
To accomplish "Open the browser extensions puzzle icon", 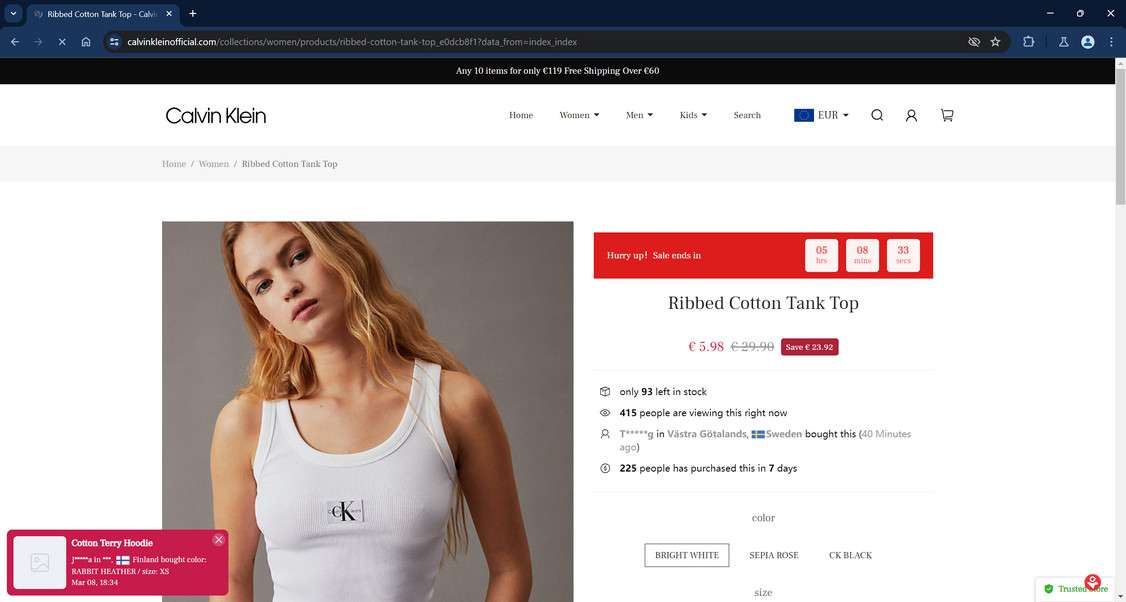I will tap(1028, 42).
